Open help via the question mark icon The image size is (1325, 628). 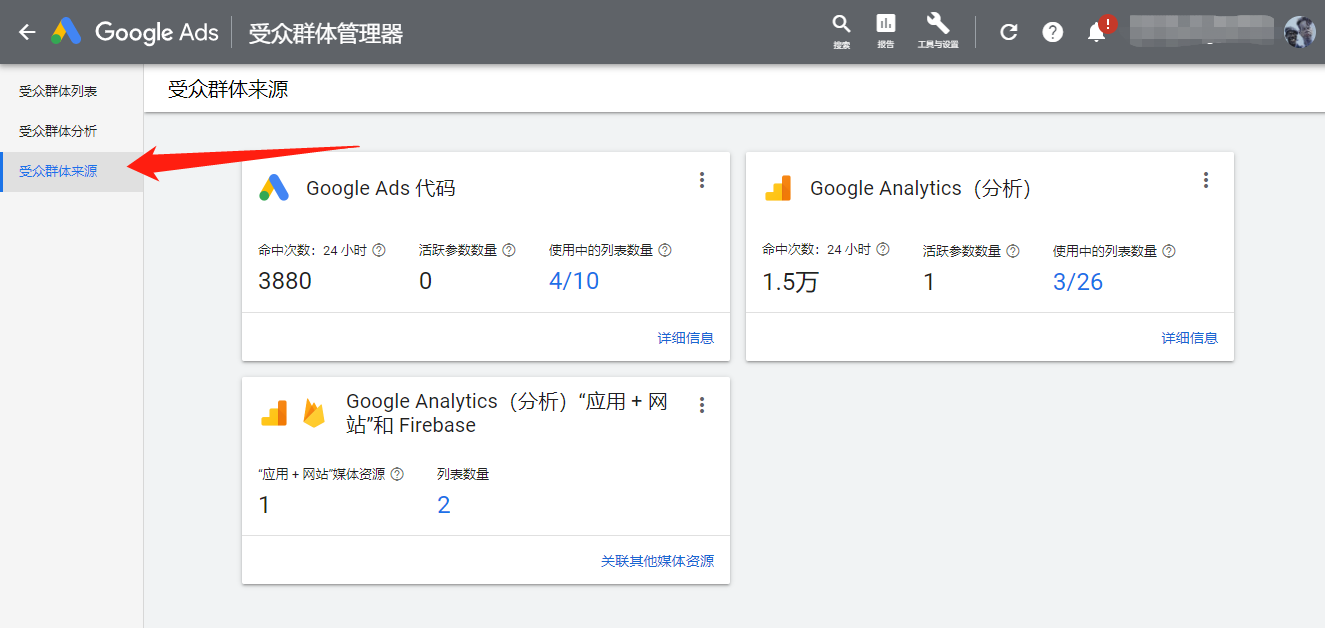(1052, 31)
